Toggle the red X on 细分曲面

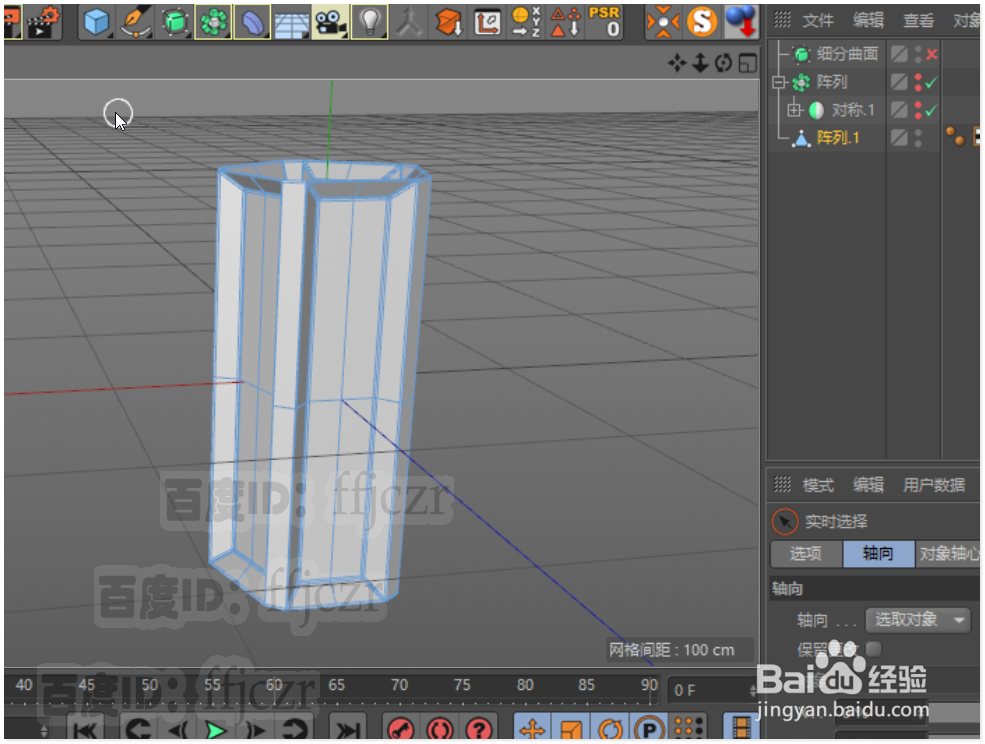coord(932,55)
